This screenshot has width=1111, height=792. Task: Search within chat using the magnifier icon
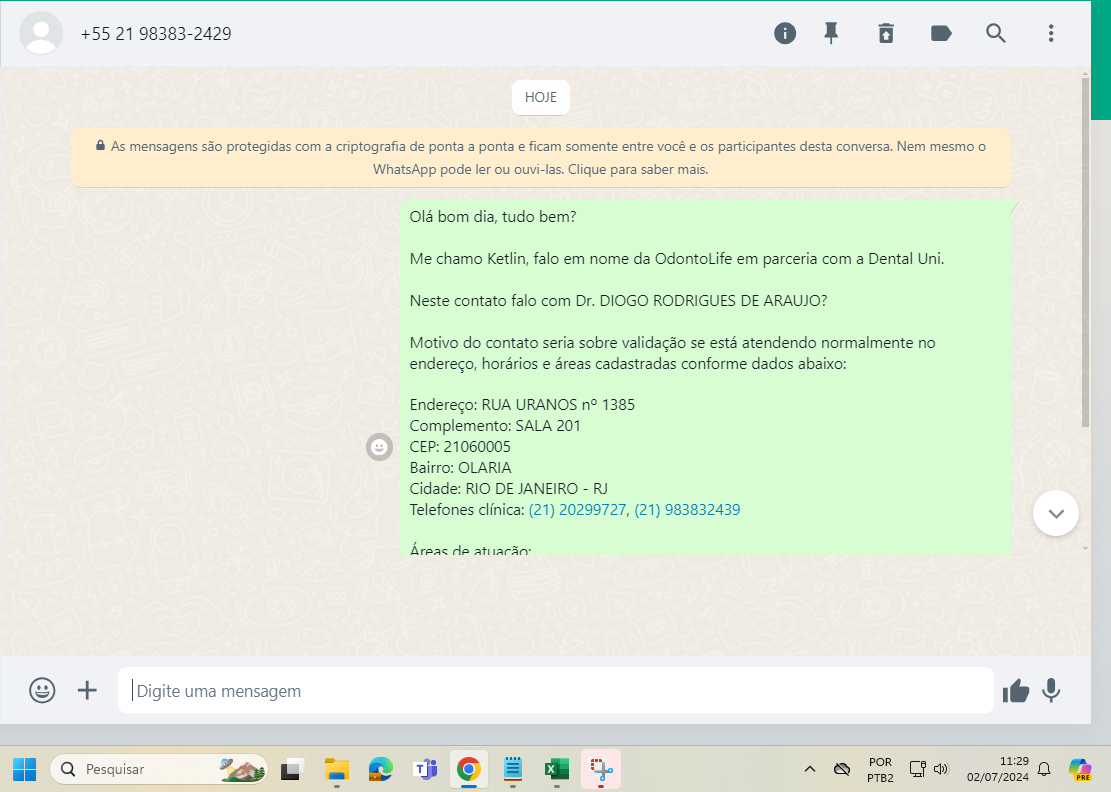pos(996,33)
